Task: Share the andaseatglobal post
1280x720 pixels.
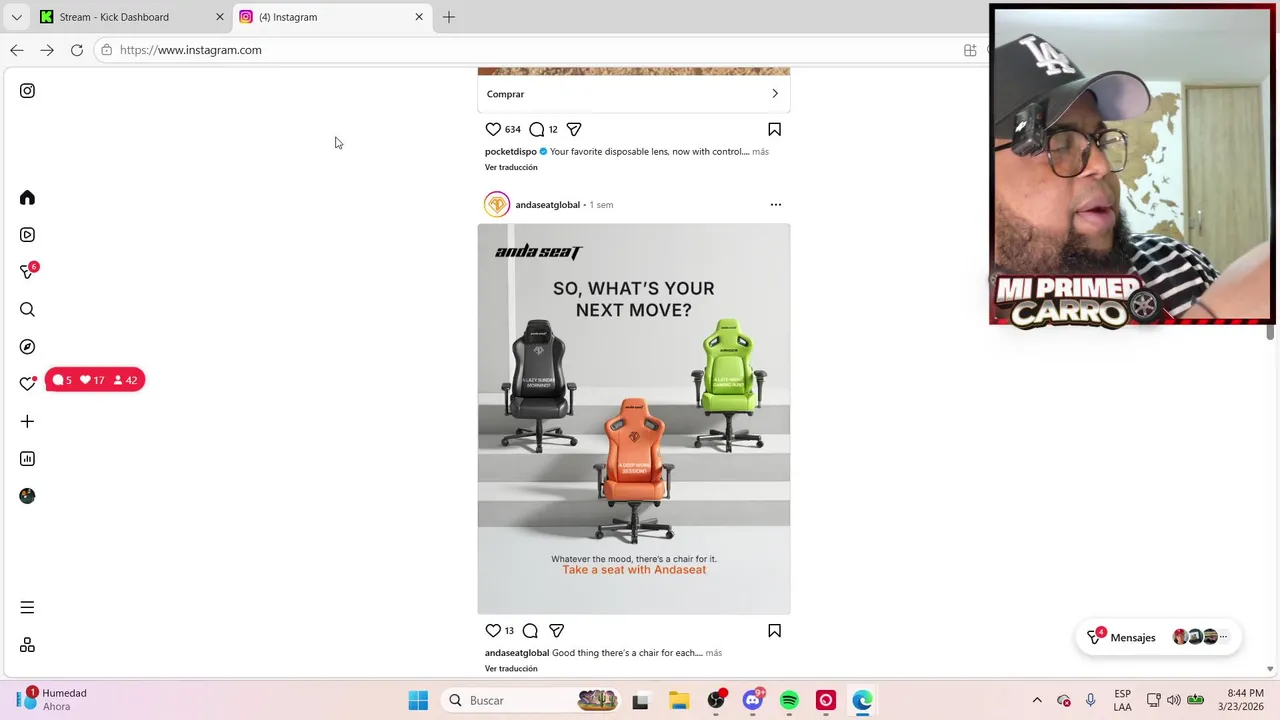Action: (557, 631)
